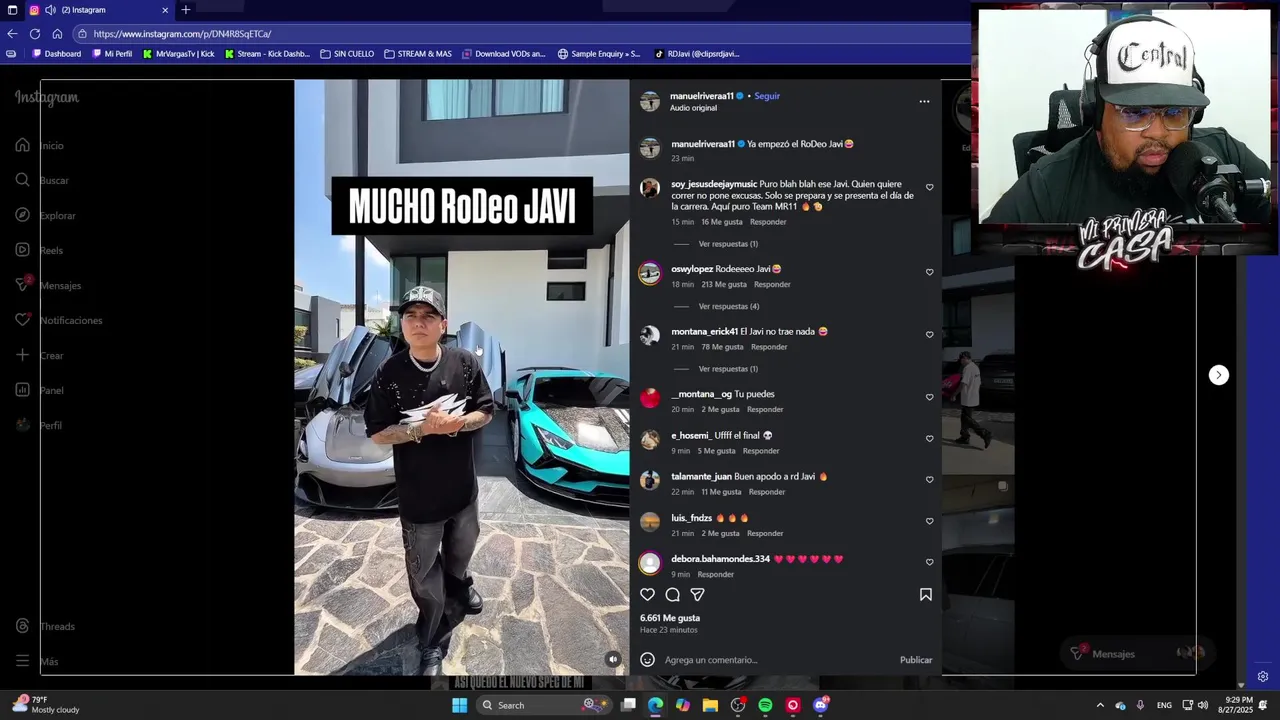Screen dimensions: 1280x720
Task: Open Más hamburger menu in sidebar
Action: click(36, 661)
